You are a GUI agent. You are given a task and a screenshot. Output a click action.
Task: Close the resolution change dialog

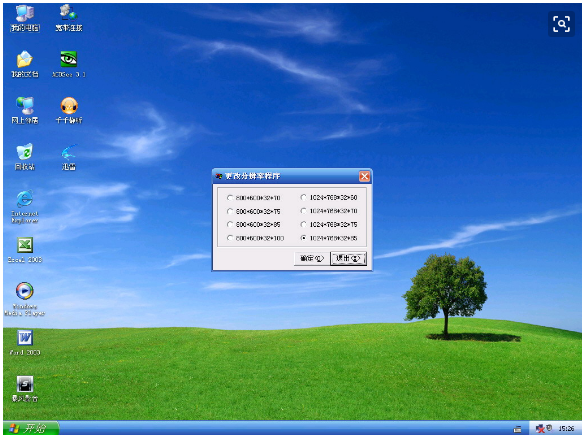365,176
